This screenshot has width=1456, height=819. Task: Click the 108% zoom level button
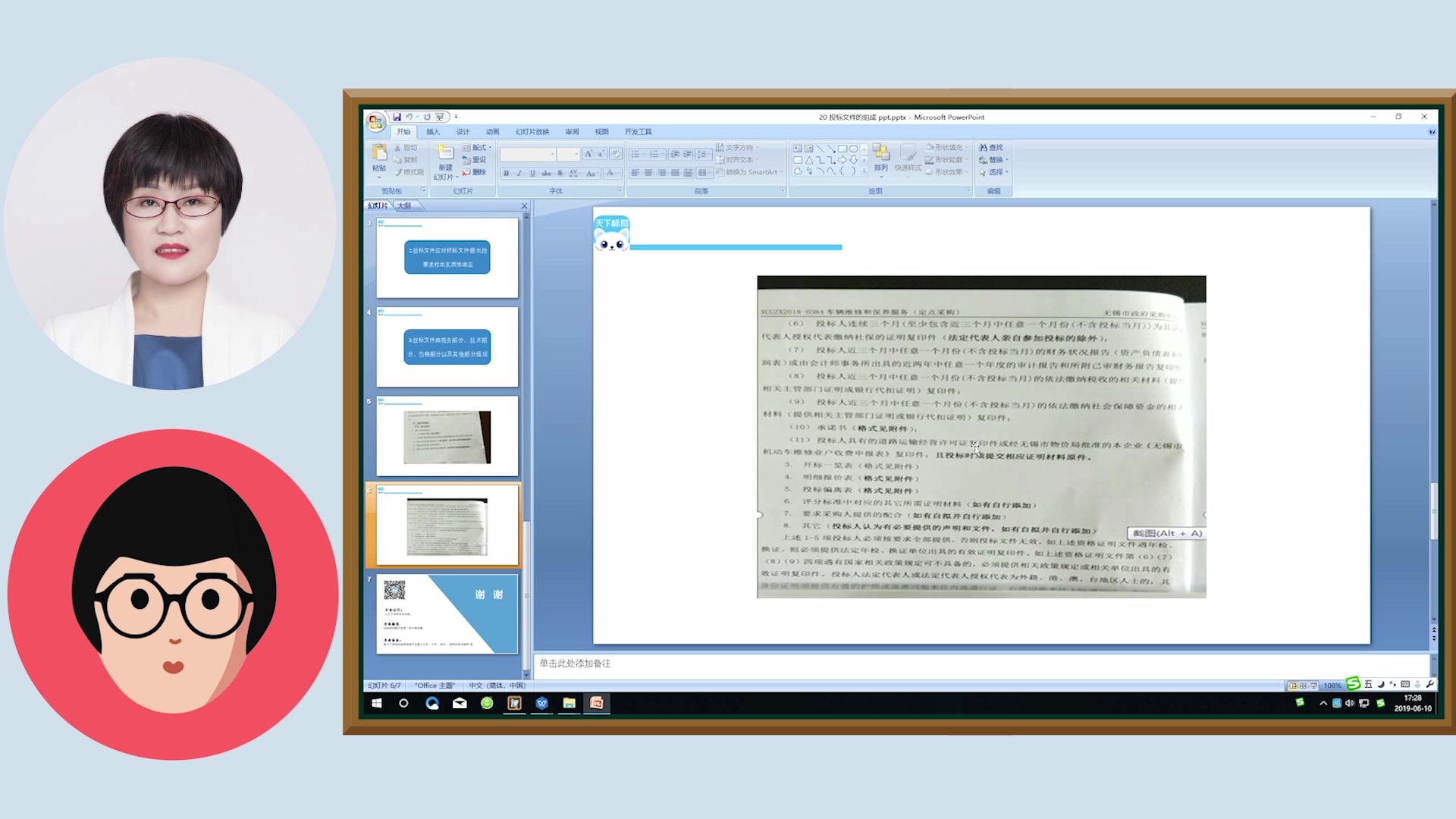(x=1332, y=686)
